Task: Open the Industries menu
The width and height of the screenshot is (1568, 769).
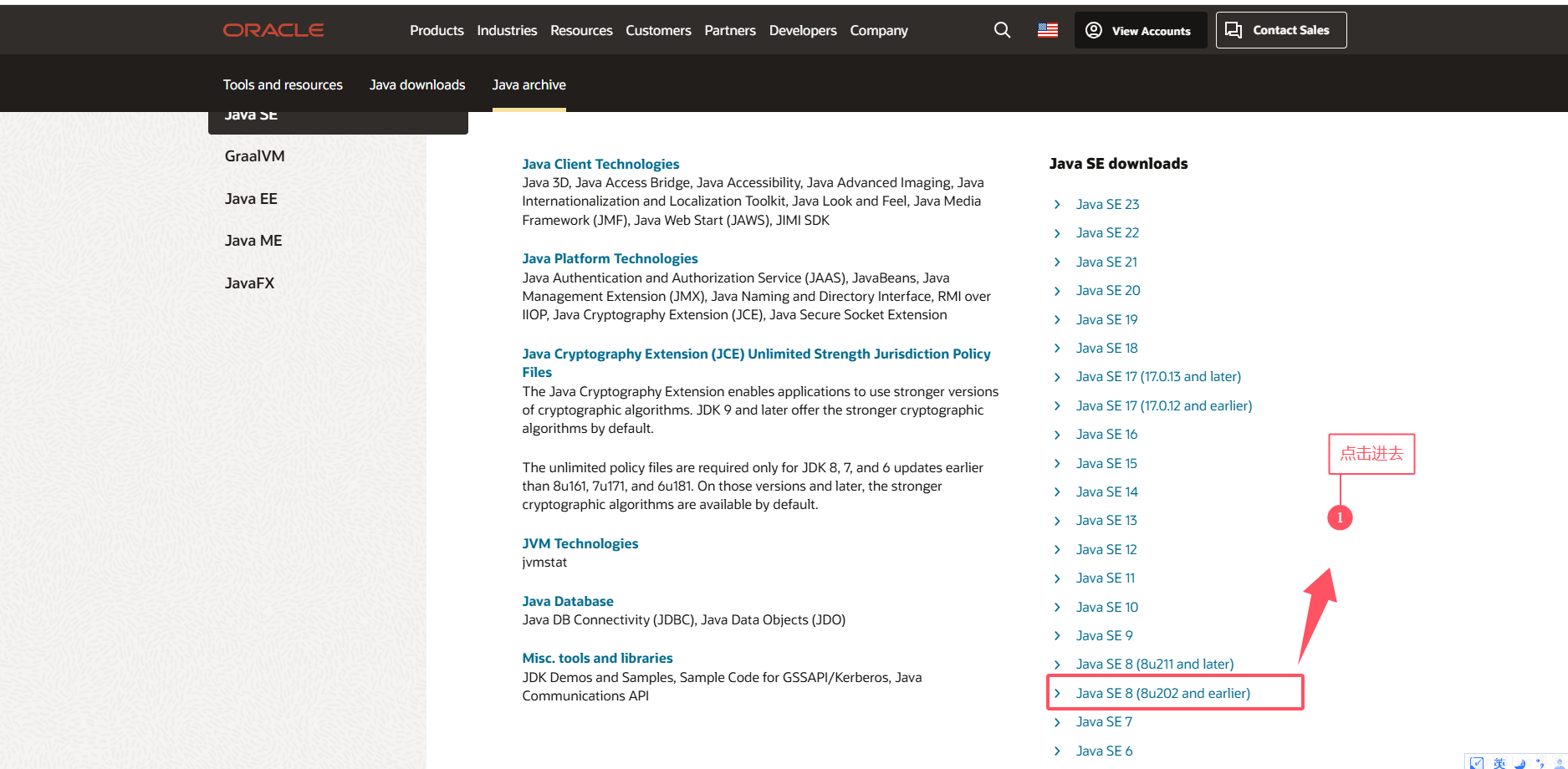Action: [x=507, y=30]
